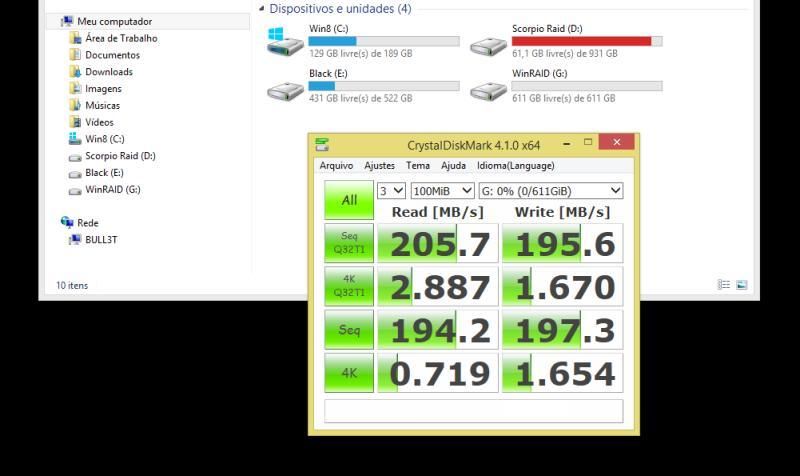The height and width of the screenshot is (476, 800).
Task: Click the CrystalDiskMark app icon in title bar
Action: tap(322, 145)
